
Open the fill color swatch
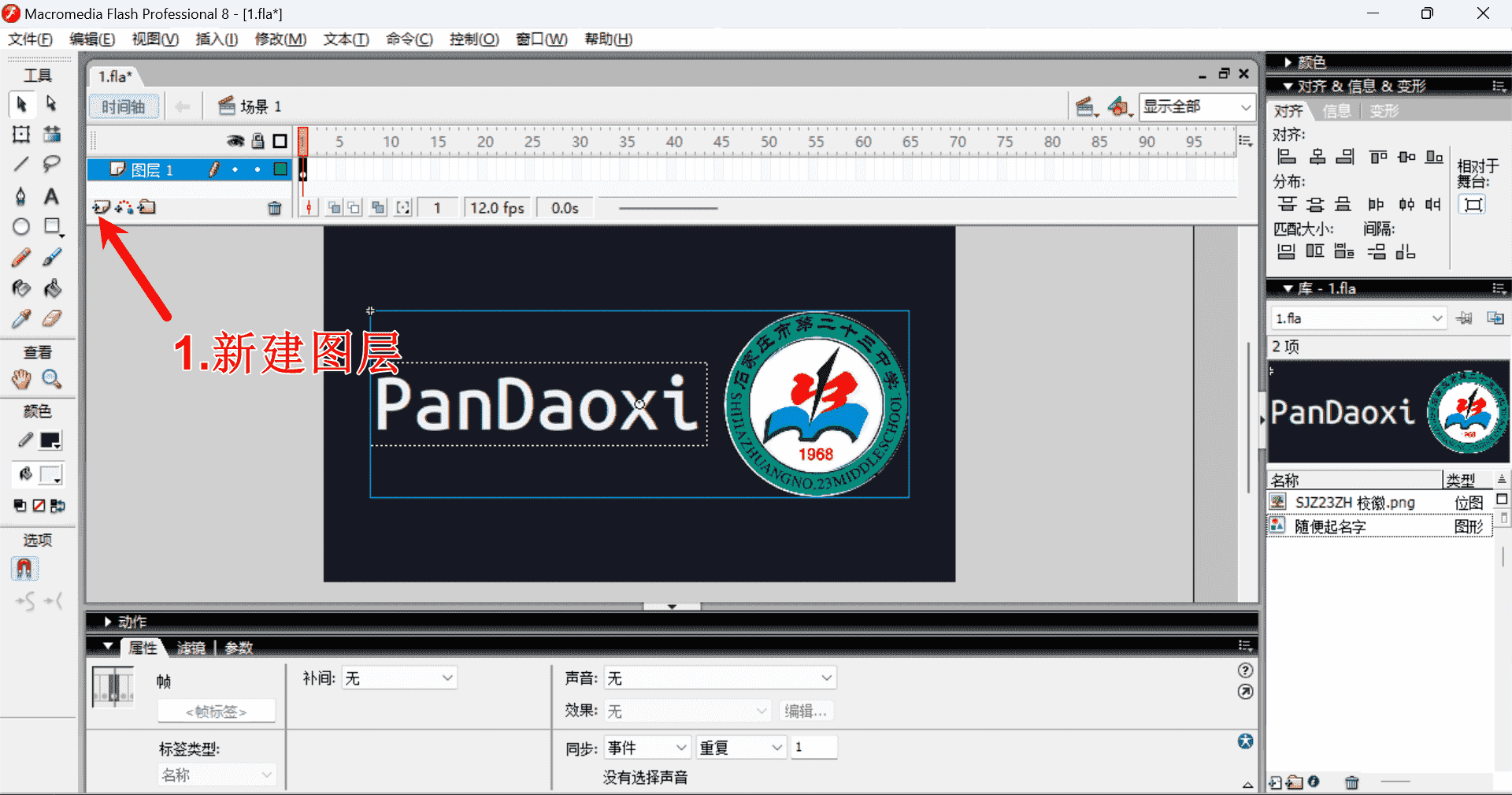pyautogui.click(x=51, y=475)
